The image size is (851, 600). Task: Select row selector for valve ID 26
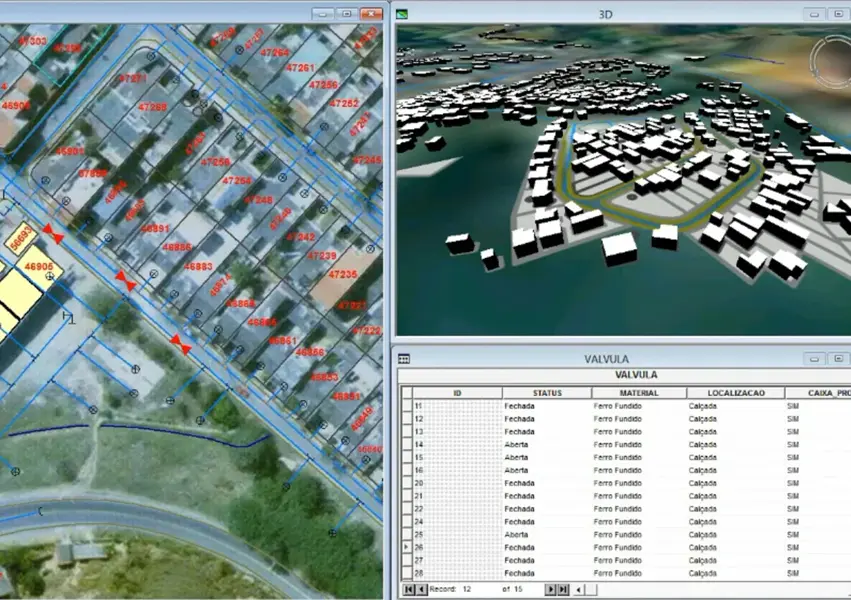407,547
